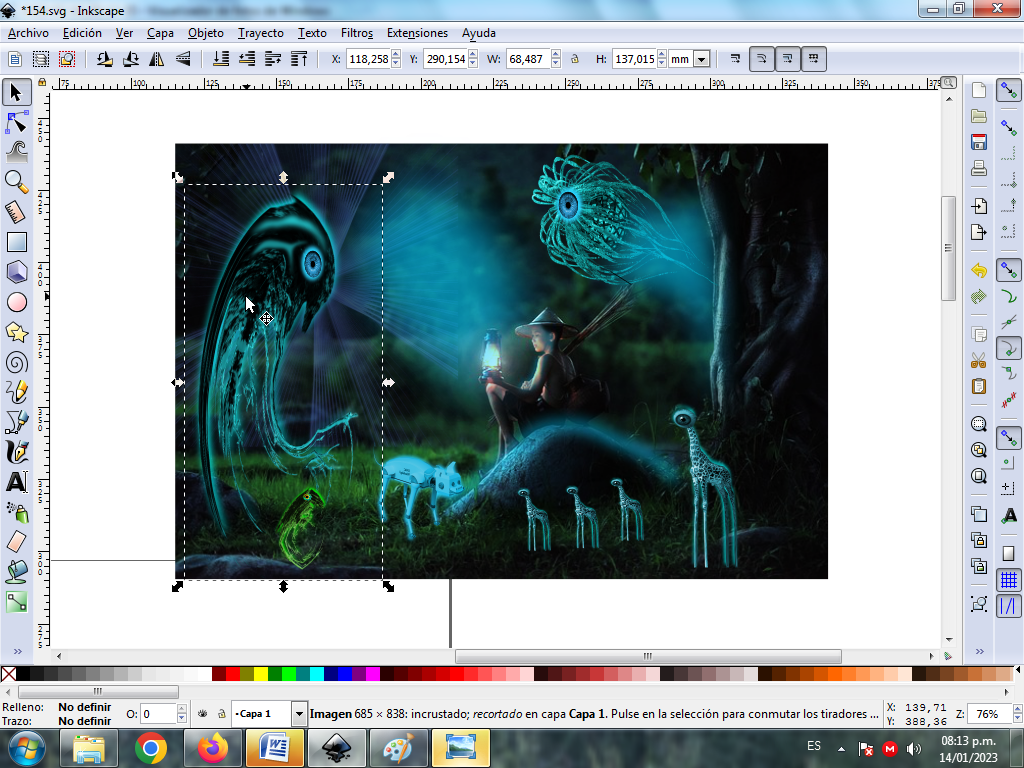The width and height of the screenshot is (1024, 768).
Task: Select the Rectangle drawing tool
Action: (x=16, y=242)
